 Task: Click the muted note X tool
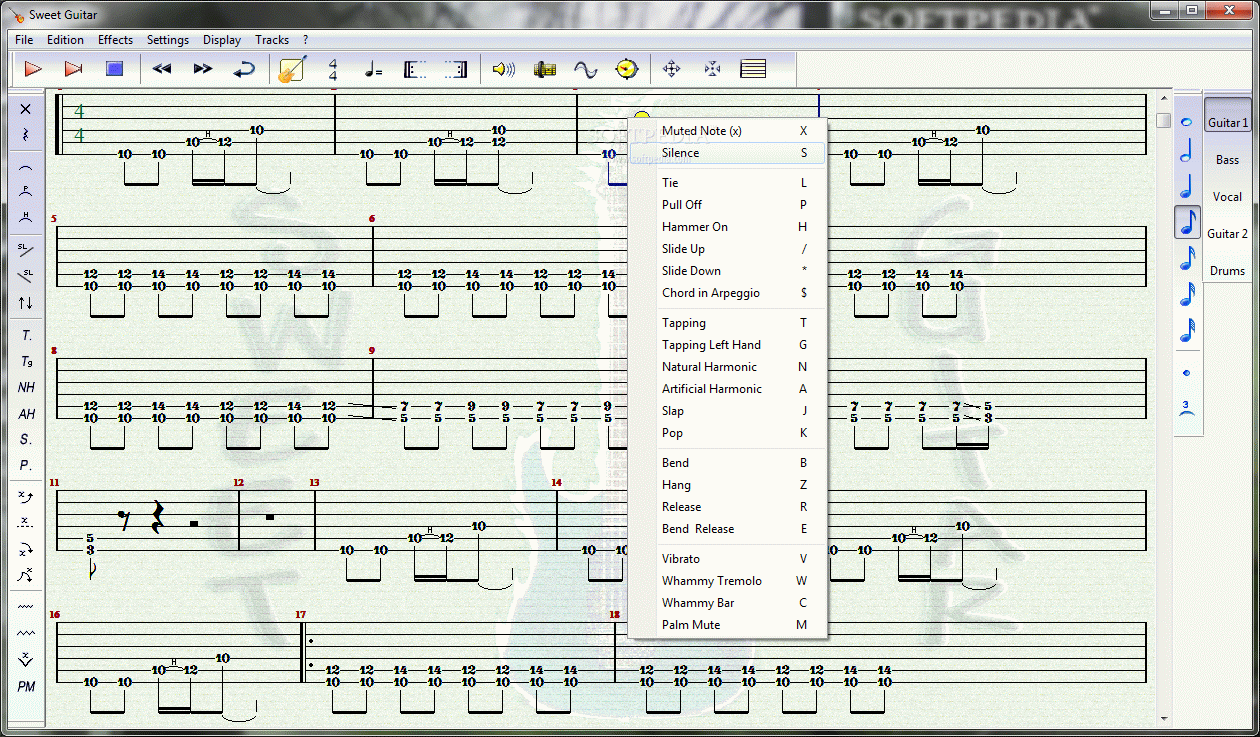[x=26, y=109]
